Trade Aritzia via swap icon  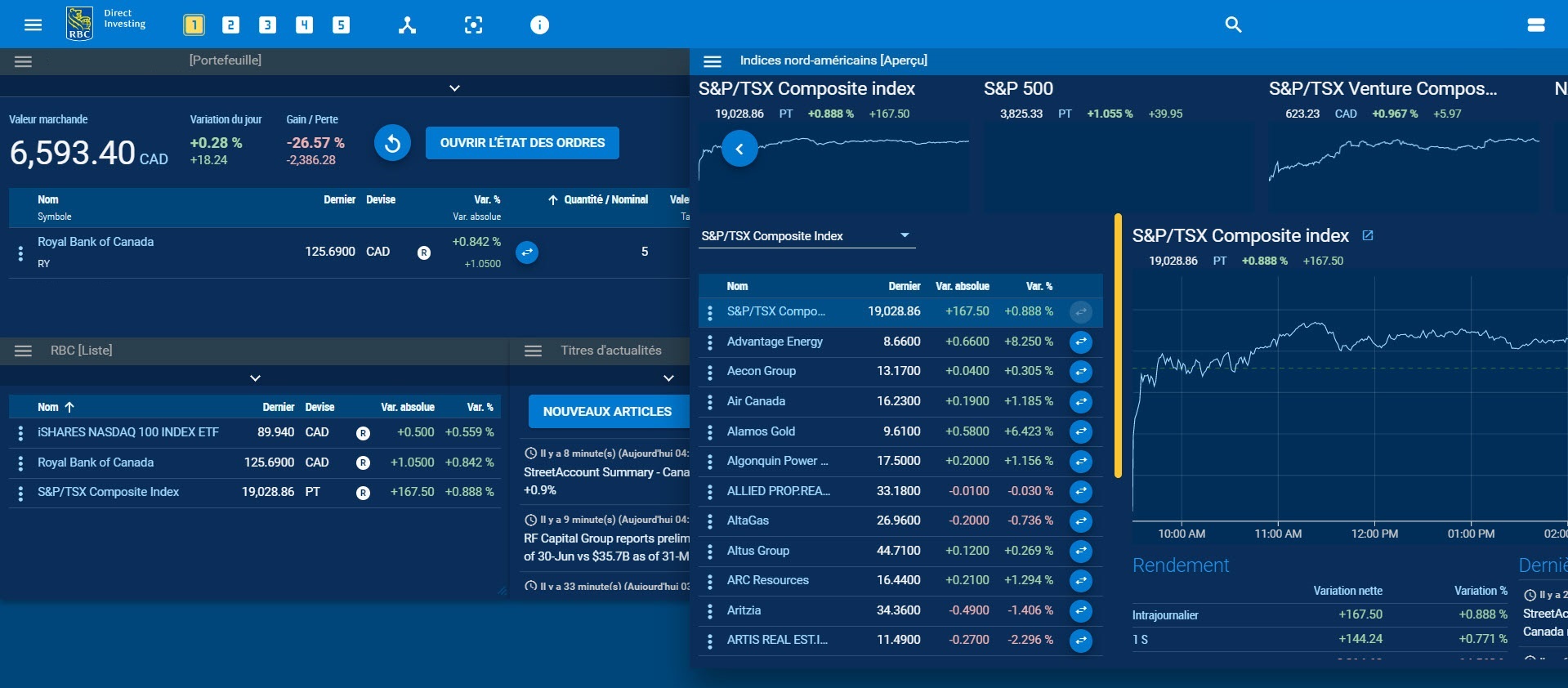pos(1081,610)
